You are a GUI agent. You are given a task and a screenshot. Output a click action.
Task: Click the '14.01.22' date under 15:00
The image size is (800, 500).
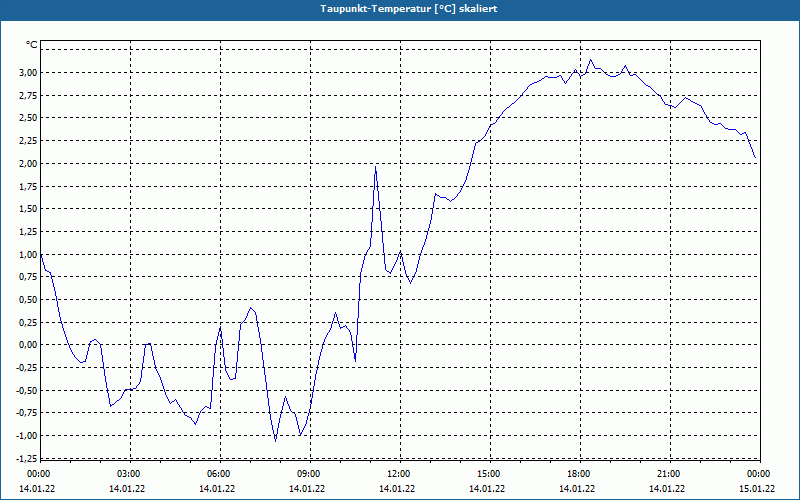[487, 489]
